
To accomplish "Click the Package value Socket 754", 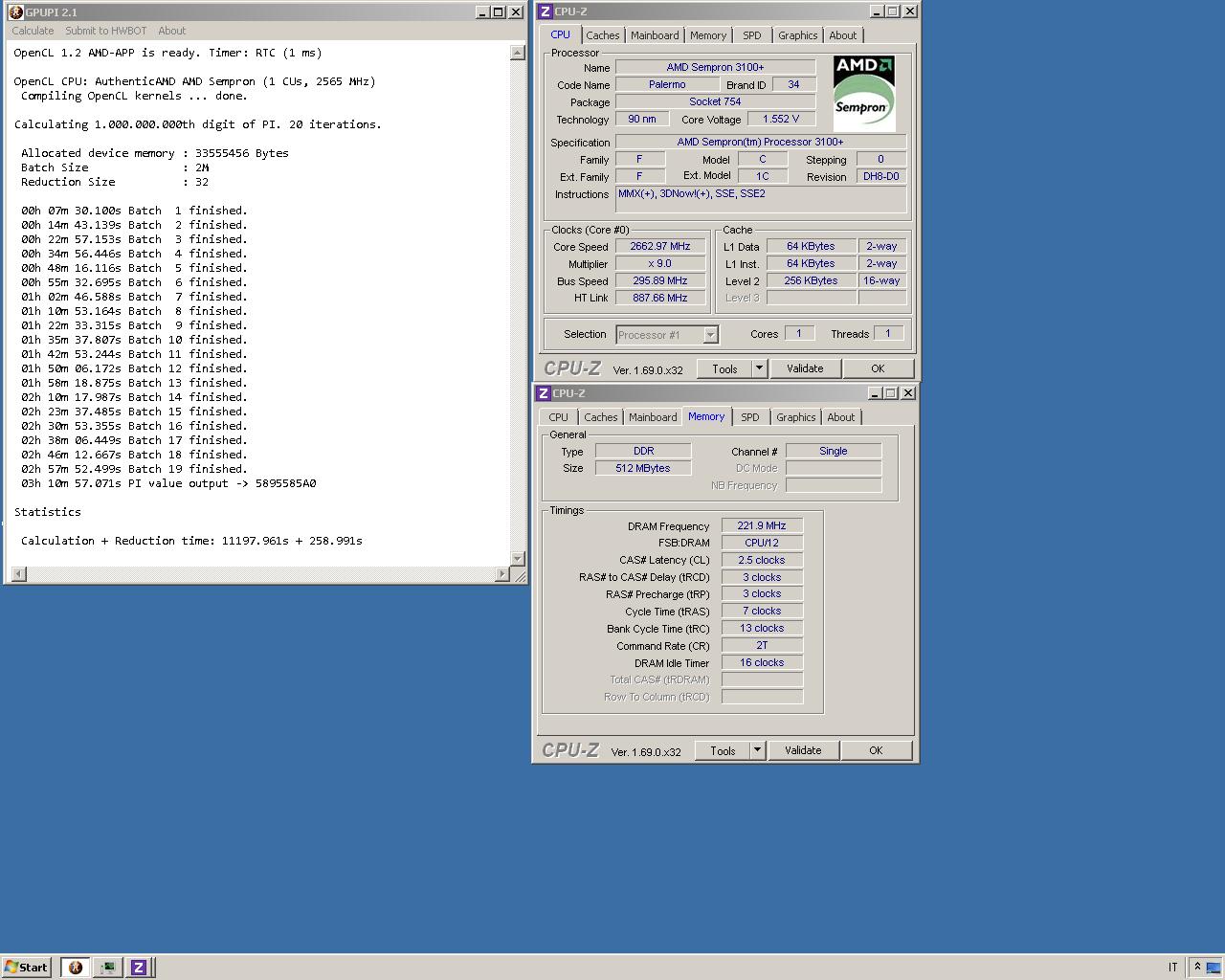I will coord(715,101).
